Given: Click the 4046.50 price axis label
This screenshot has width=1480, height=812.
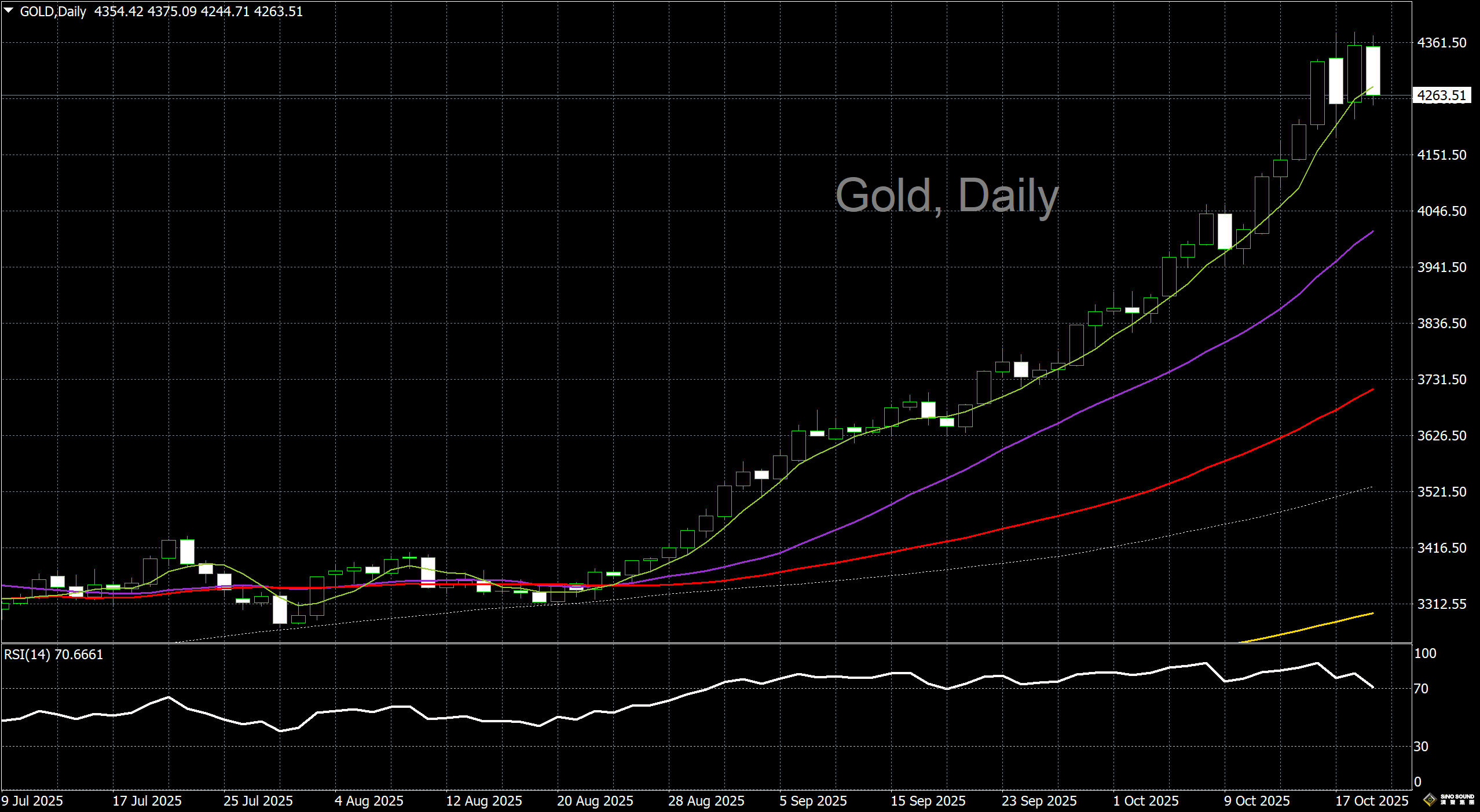Looking at the screenshot, I should [x=1441, y=211].
